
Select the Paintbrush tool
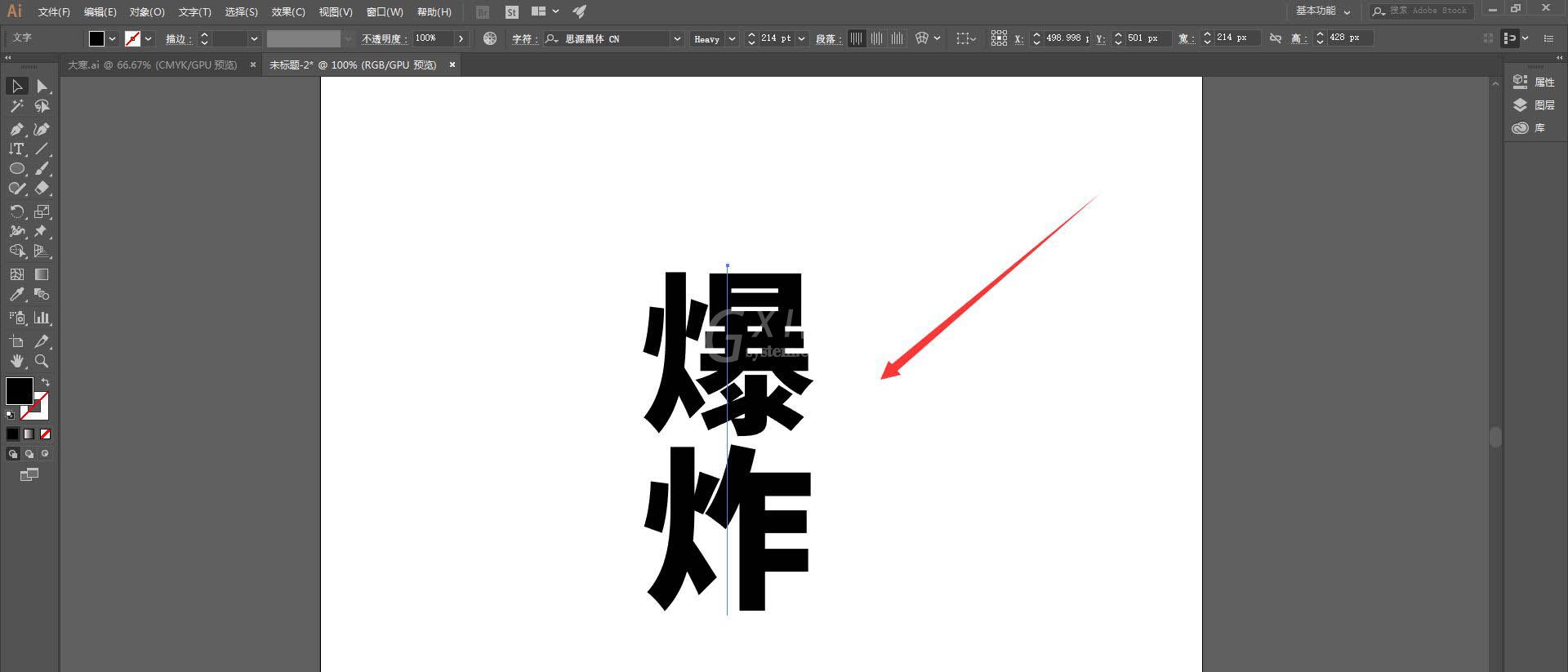(x=42, y=168)
